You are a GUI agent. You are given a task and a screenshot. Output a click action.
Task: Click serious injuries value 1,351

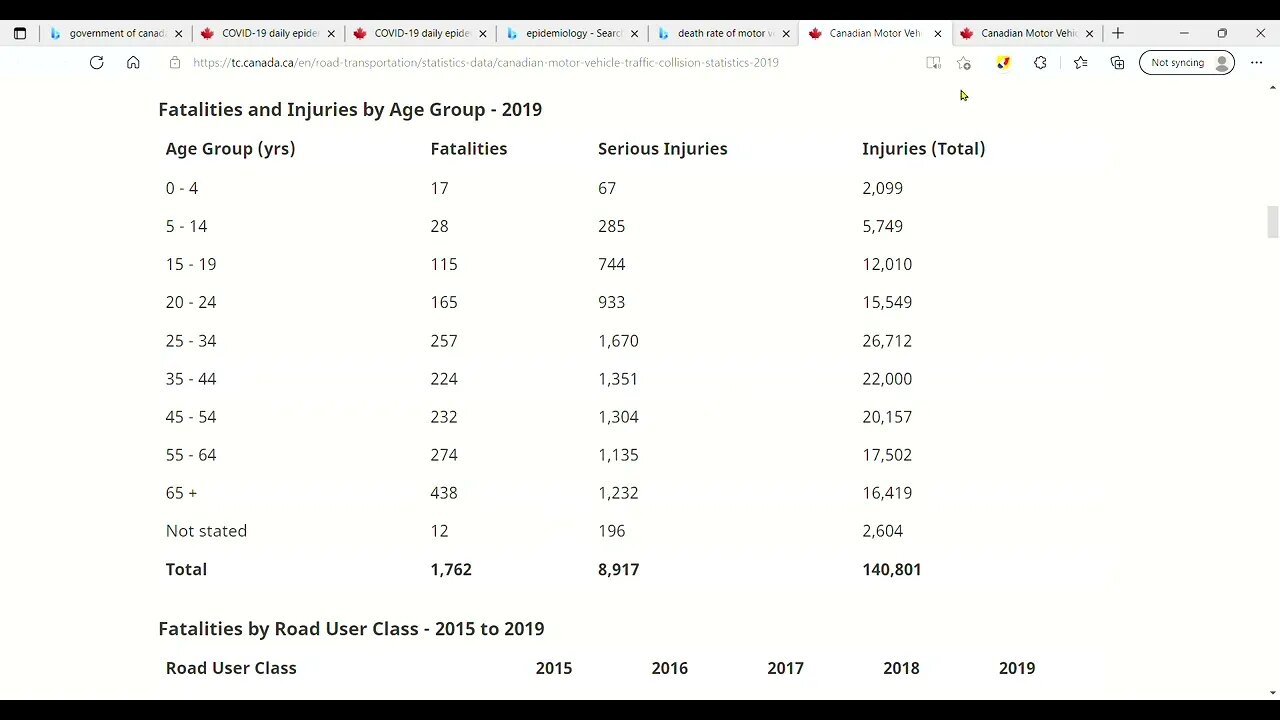618,379
